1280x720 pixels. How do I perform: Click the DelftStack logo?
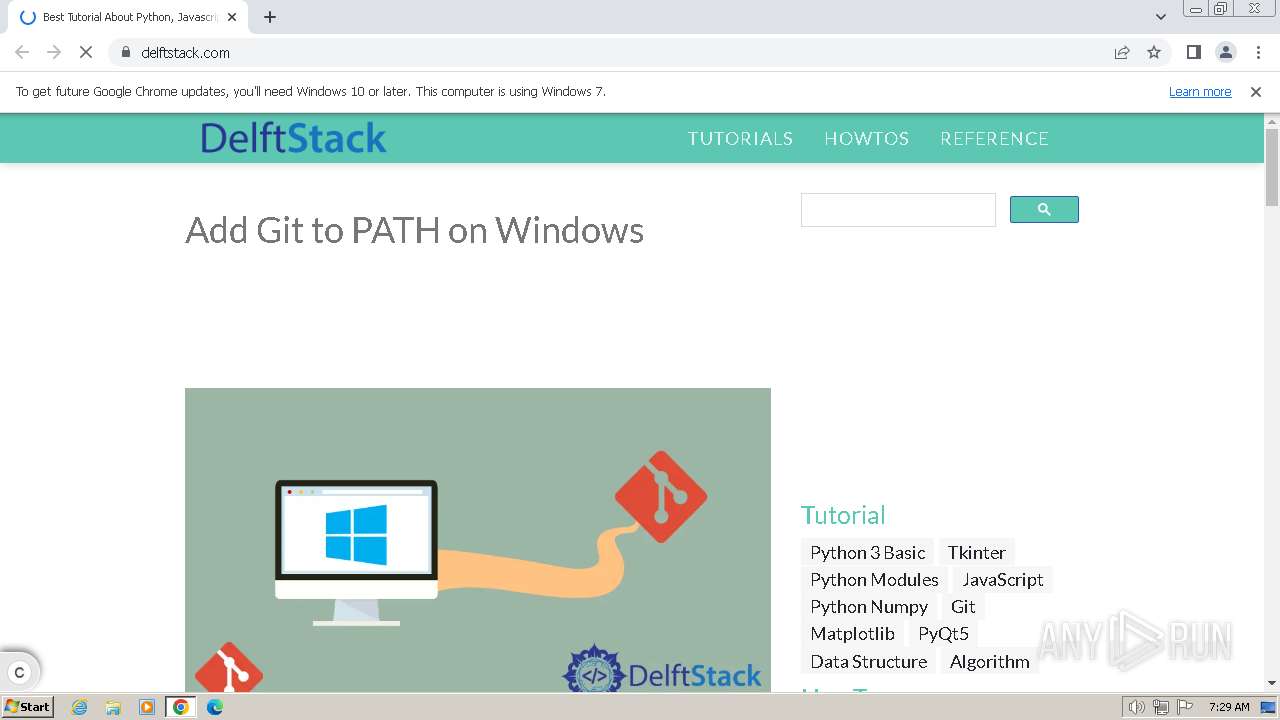[293, 138]
